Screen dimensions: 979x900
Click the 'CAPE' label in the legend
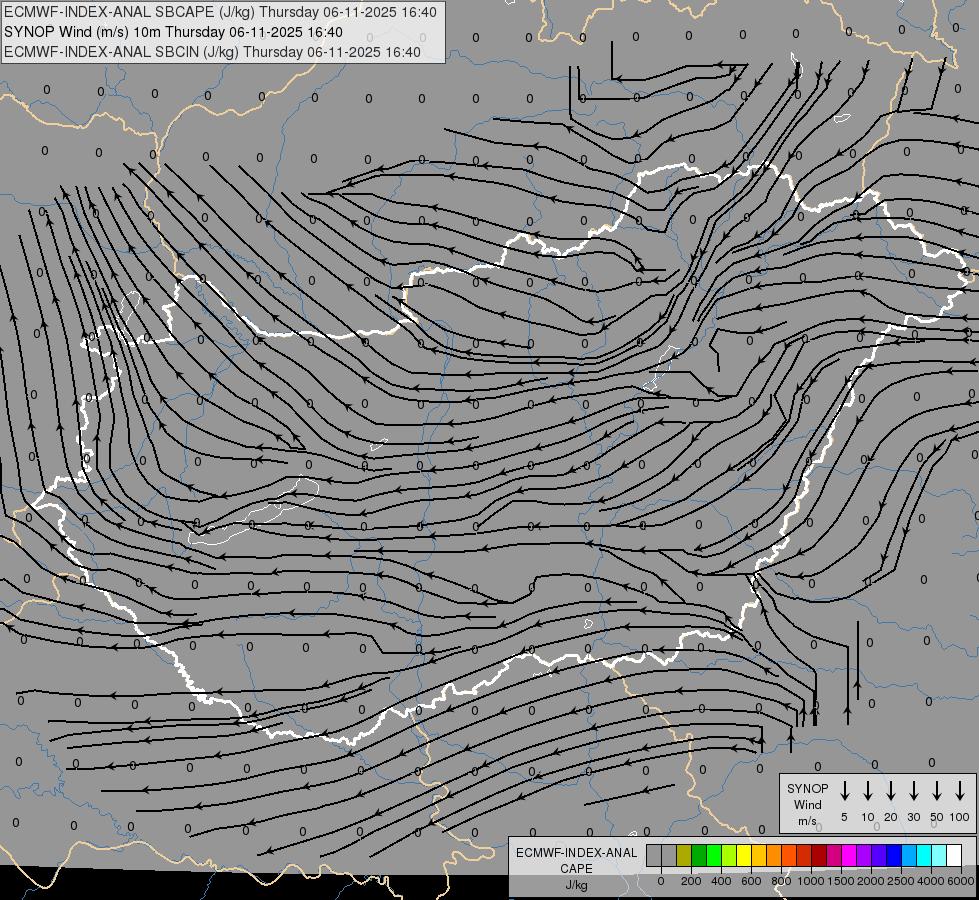[576, 869]
